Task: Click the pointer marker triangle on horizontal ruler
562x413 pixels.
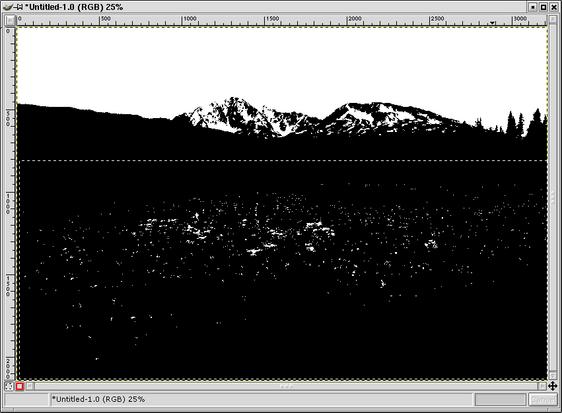Action: click(x=492, y=23)
